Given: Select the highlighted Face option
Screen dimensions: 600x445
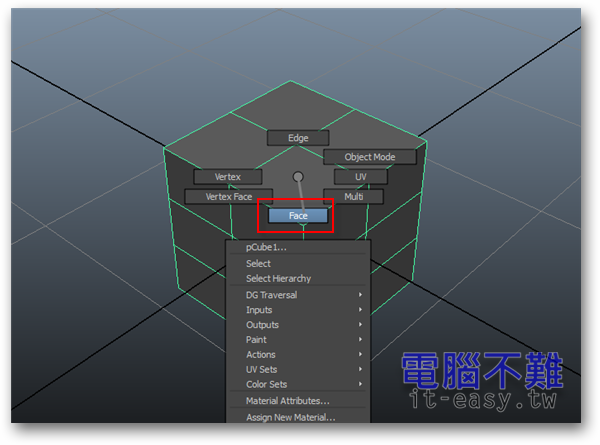Looking at the screenshot, I should coord(298,216).
